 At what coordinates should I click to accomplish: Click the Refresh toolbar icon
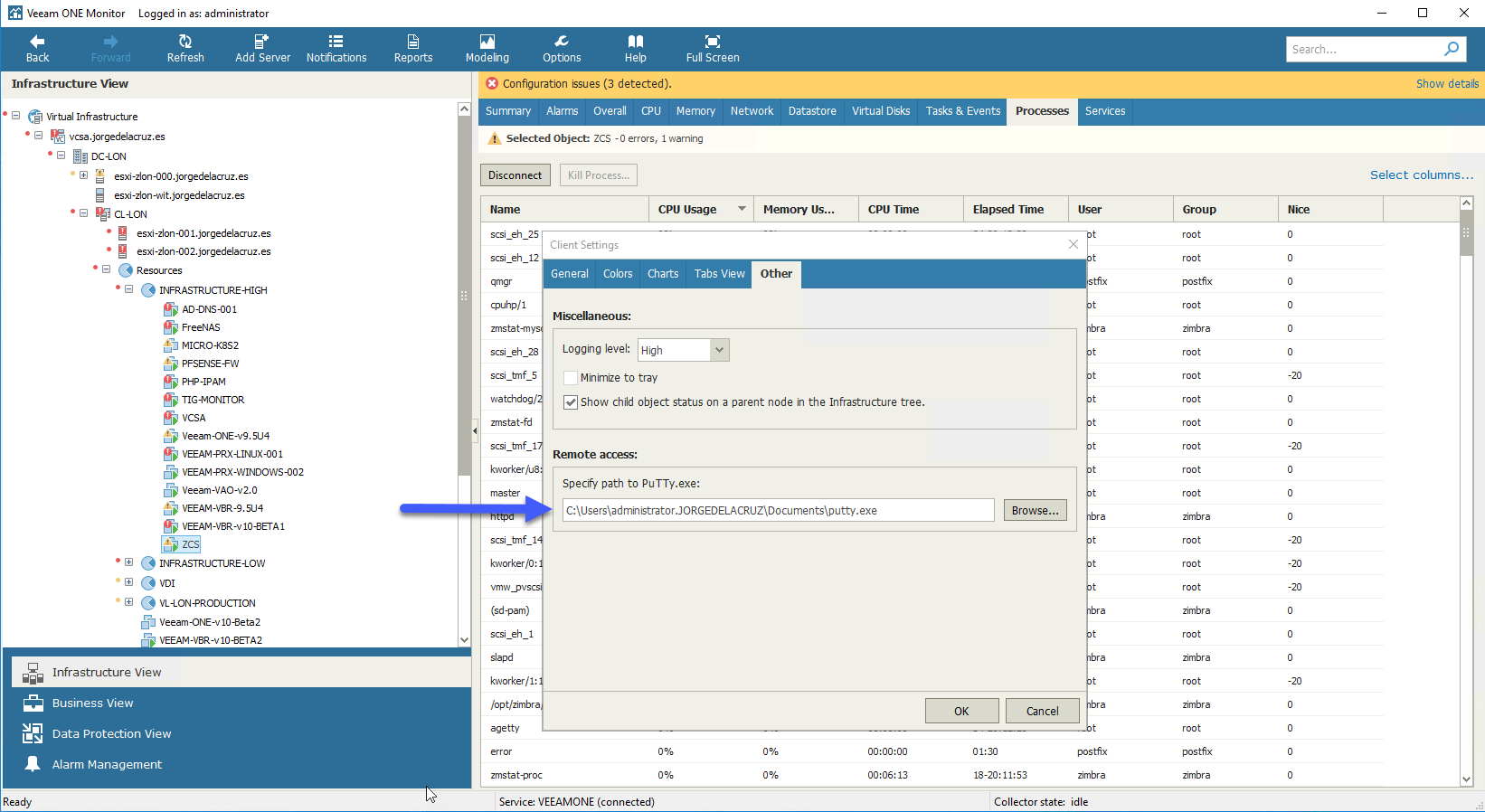[x=185, y=42]
